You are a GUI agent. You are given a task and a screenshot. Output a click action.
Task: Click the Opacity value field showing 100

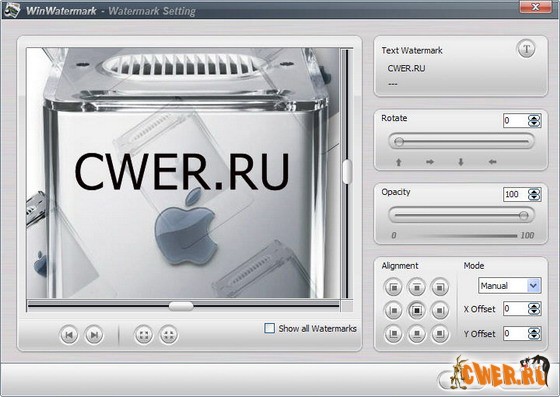515,194
